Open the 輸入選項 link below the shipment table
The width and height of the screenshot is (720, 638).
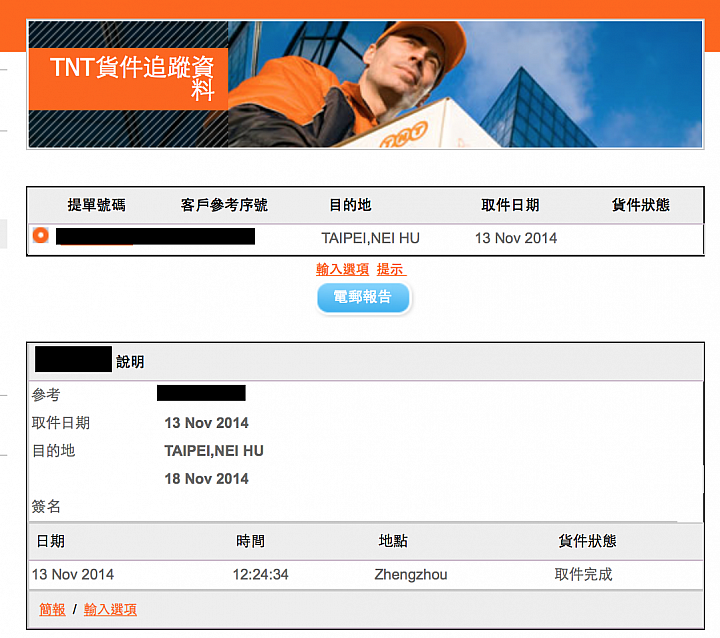click(343, 269)
